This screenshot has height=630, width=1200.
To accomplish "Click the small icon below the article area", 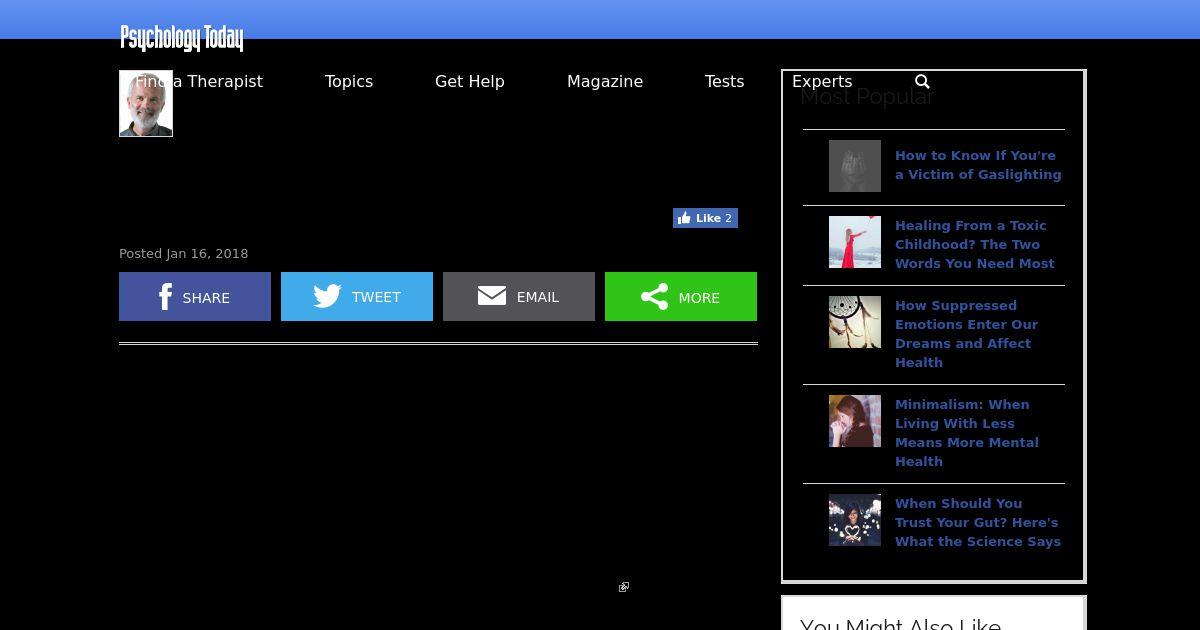I will [624, 587].
